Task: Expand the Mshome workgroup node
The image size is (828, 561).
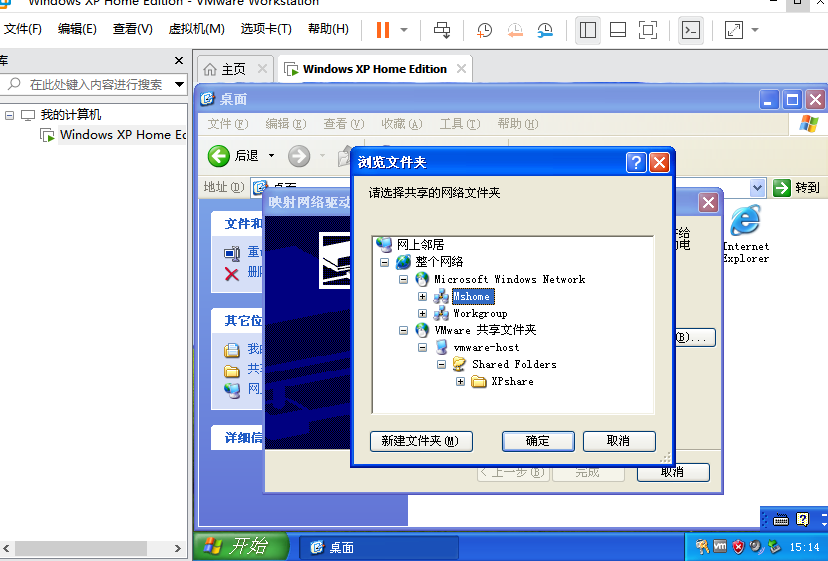Action: [x=422, y=297]
